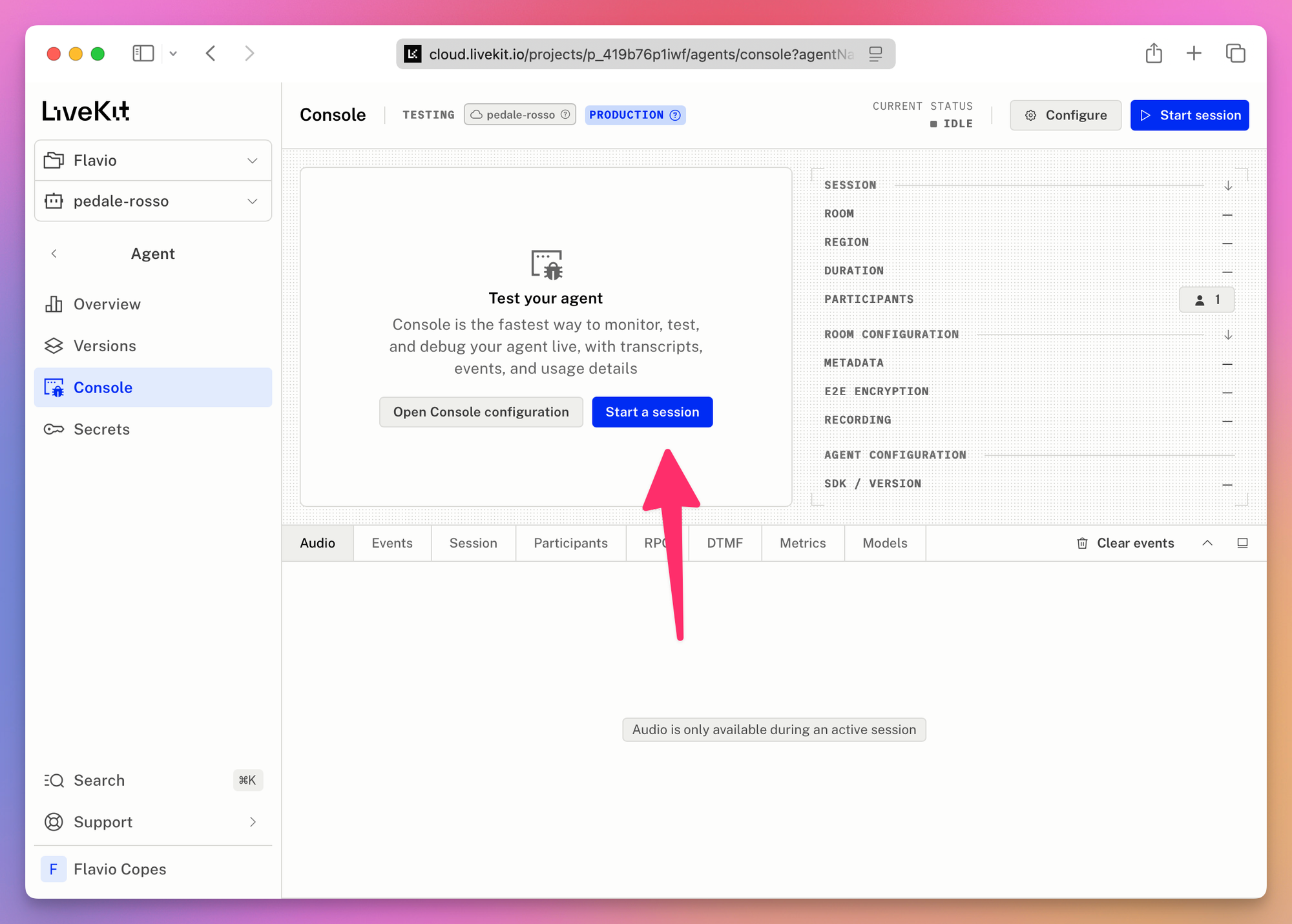Open a new tab with the plus icon
This screenshot has height=924, width=1292.
[x=1194, y=54]
